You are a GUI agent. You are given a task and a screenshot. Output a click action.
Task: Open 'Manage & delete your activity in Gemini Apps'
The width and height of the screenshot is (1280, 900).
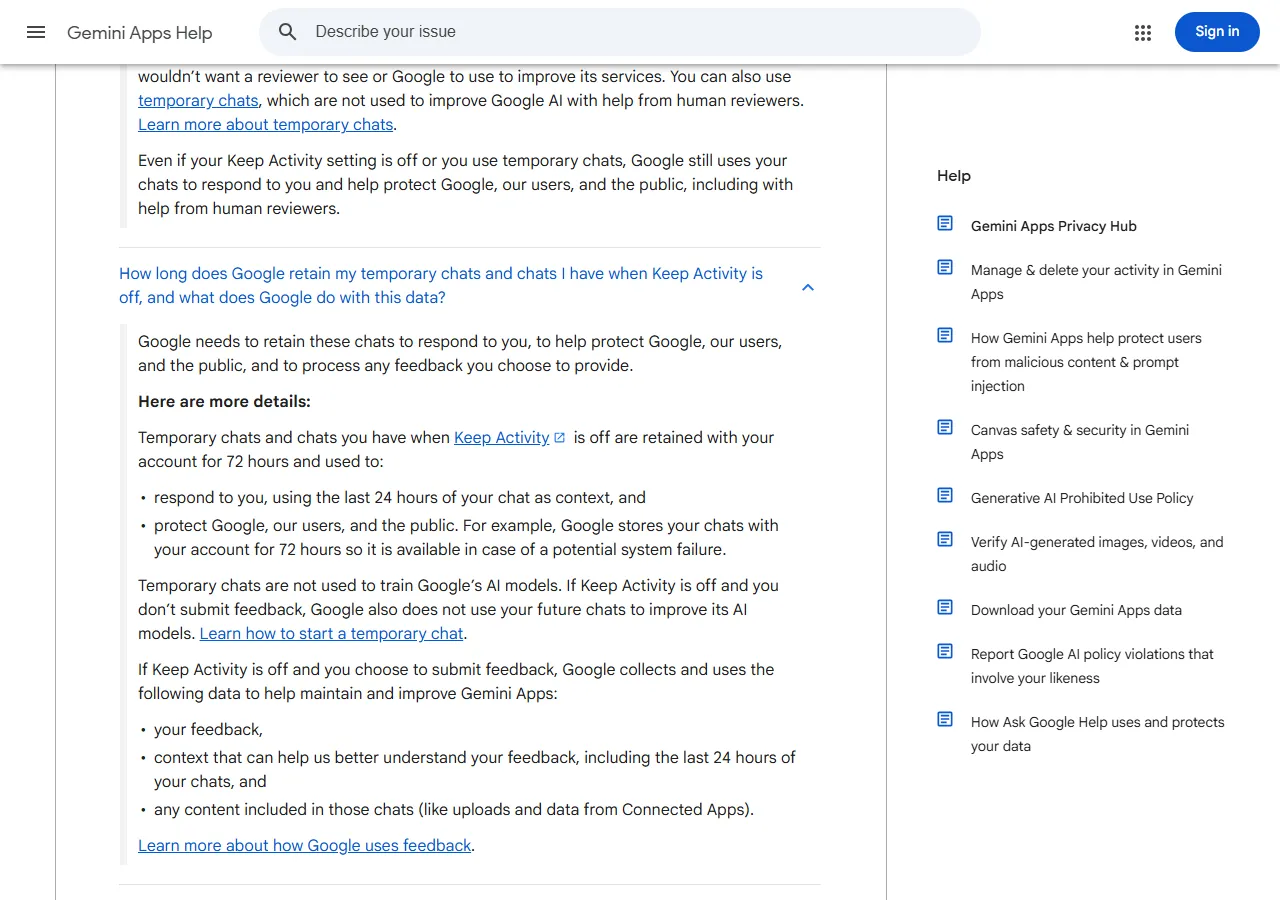pos(1097,282)
